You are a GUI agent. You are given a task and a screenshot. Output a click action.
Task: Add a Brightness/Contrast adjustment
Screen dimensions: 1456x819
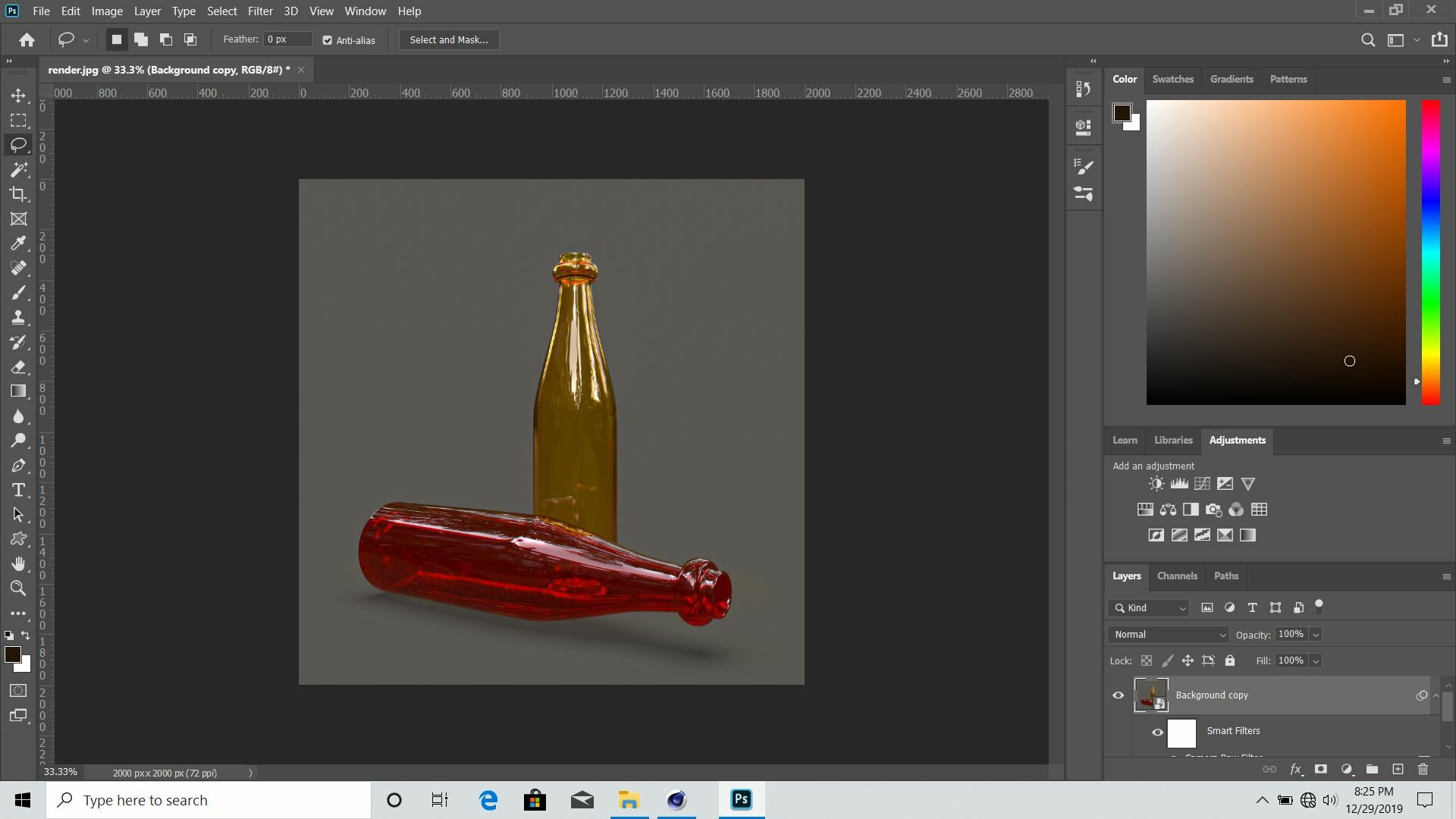click(x=1156, y=484)
